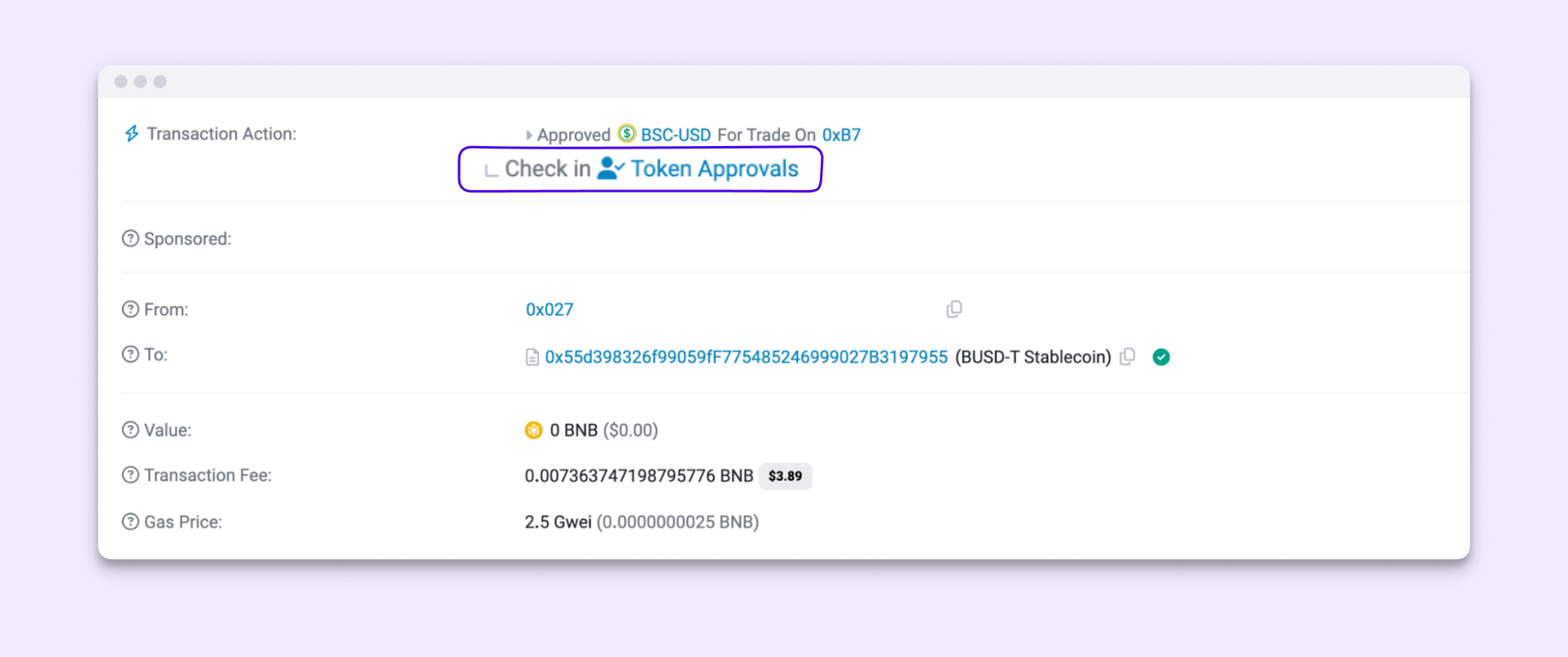Viewport: 1568px width, 657px height.
Task: Show help for To field
Action: tap(131, 354)
